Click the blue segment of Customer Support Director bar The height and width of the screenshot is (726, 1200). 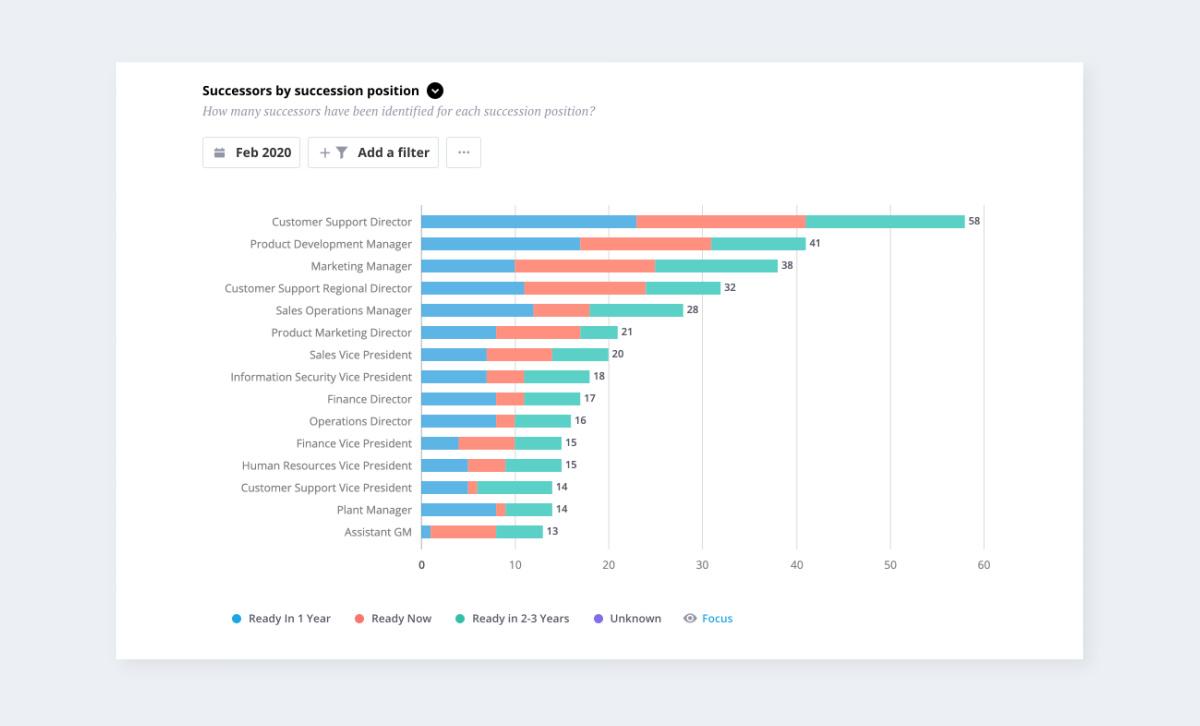529,222
